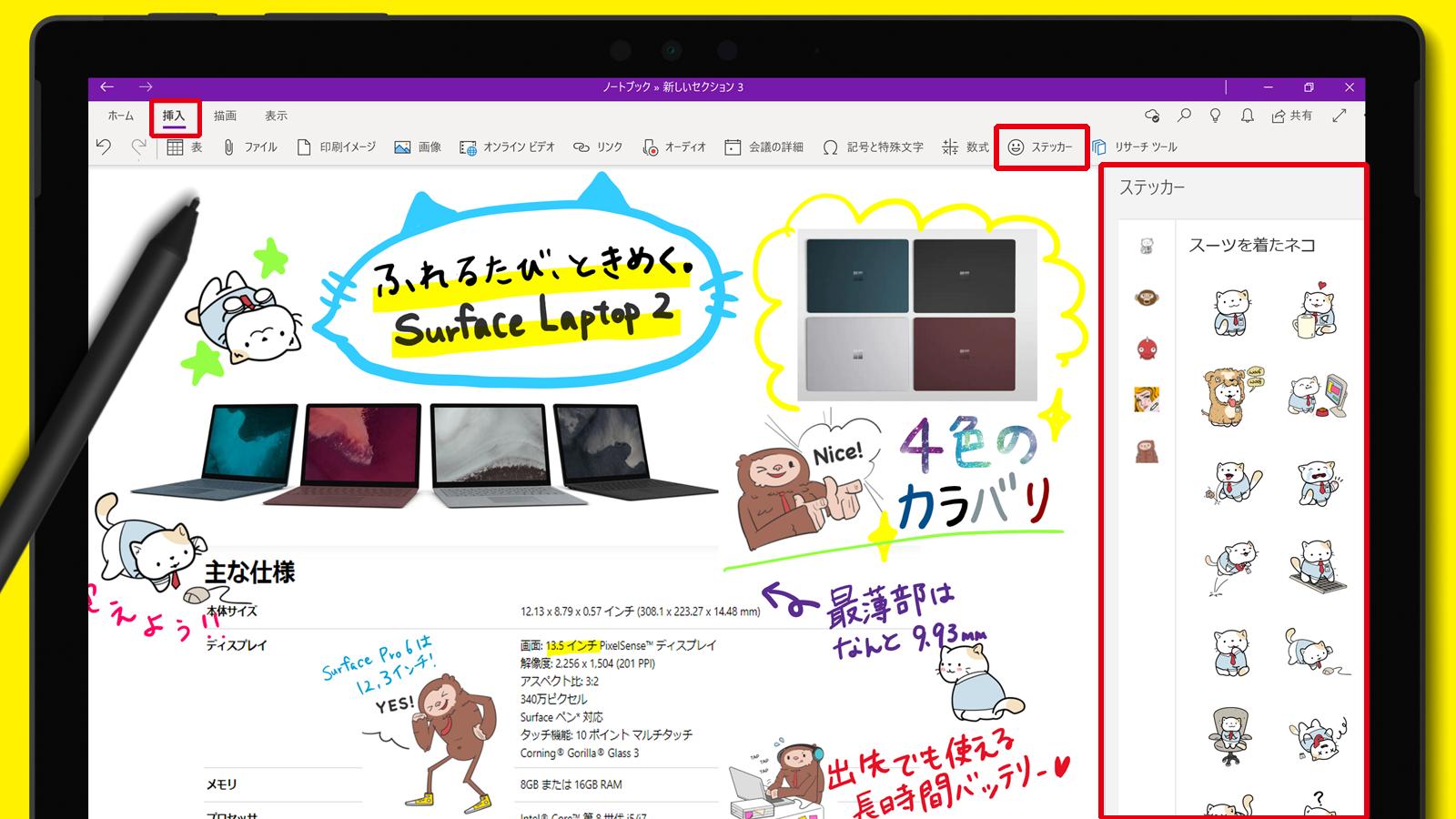Attach a file with ファイル
Screen dimensions: 1456x819
pyautogui.click(x=249, y=147)
